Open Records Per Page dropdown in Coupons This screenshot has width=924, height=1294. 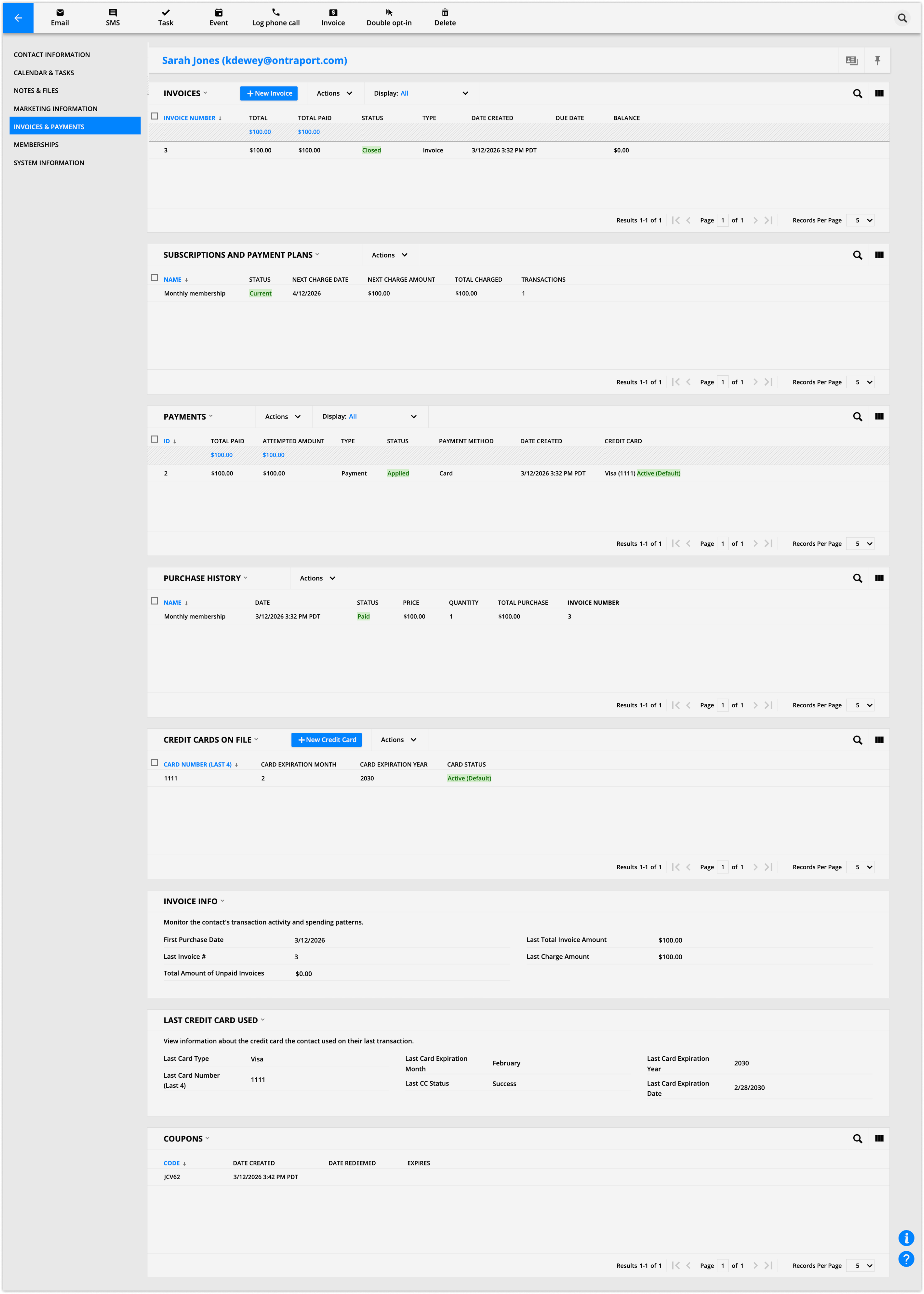pos(860,1265)
